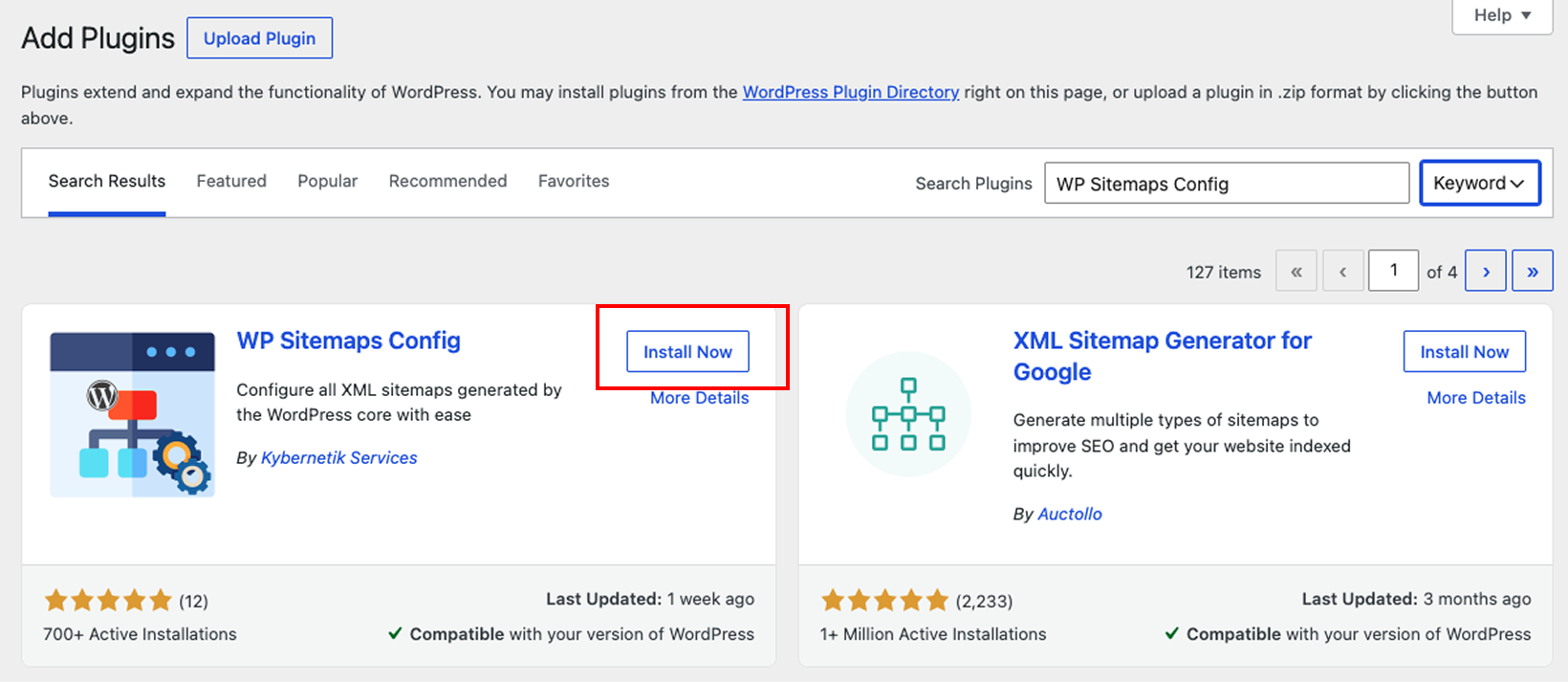Go to previous page of results
Image resolution: width=1568 pixels, height=682 pixels.
(1342, 272)
